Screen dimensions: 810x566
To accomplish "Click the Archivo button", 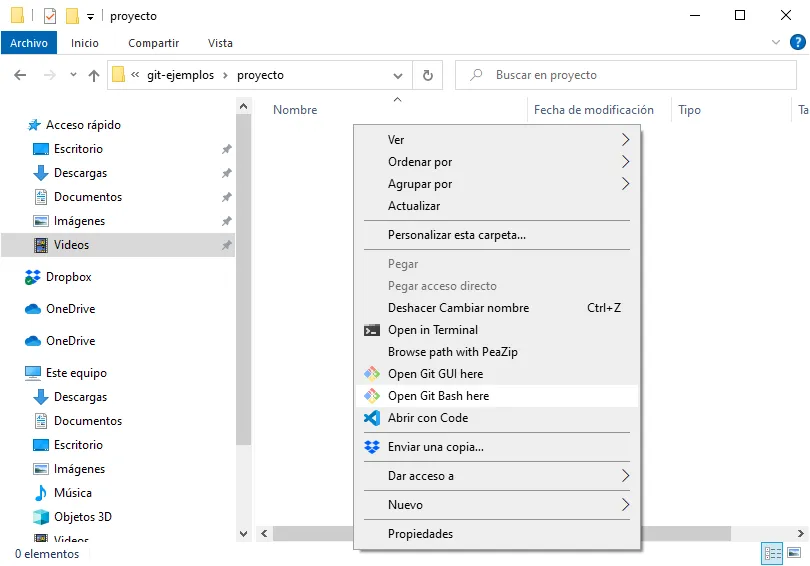I will 29,43.
